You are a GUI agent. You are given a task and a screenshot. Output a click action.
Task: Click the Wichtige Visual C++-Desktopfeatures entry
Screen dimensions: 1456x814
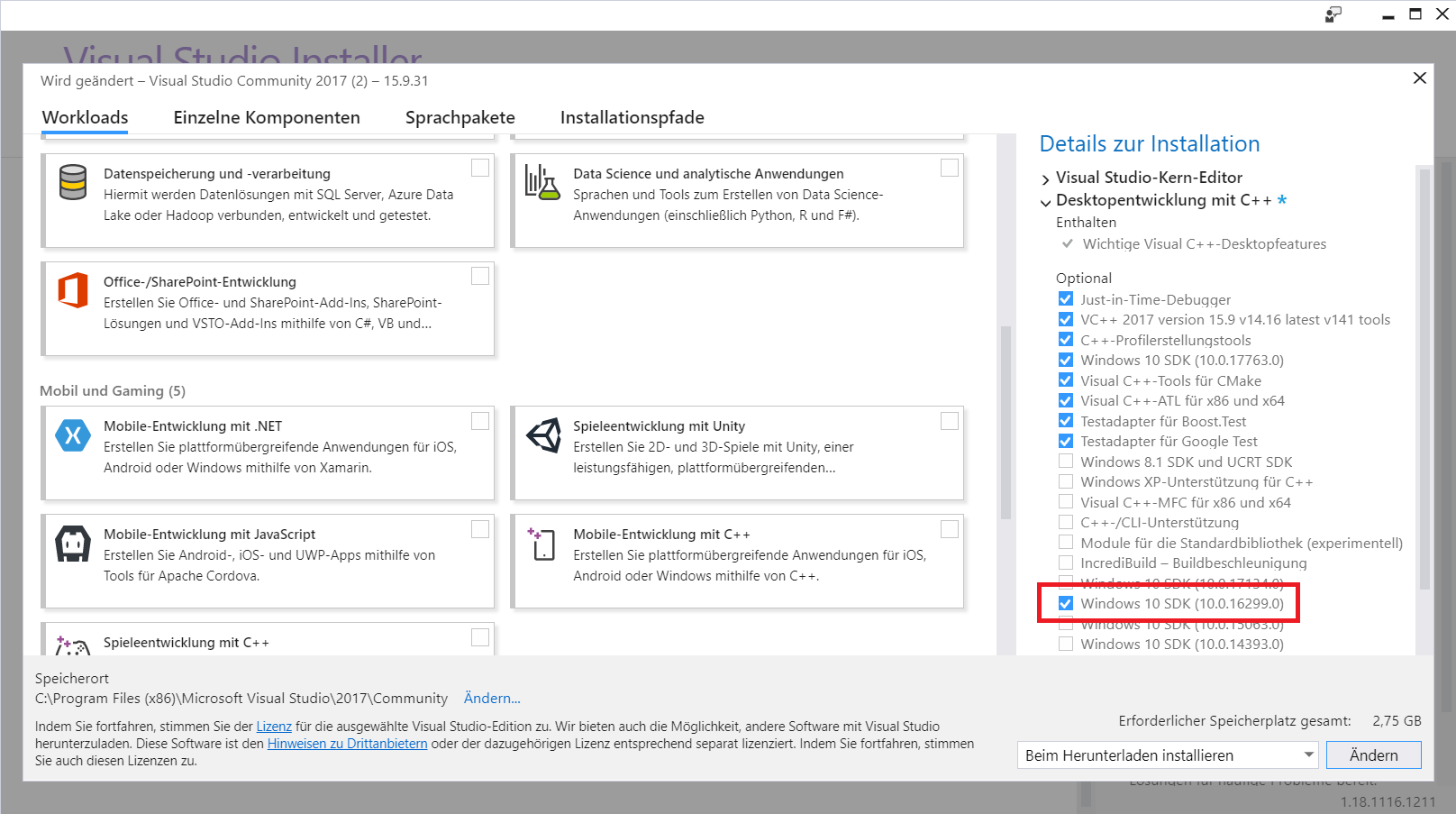pos(1204,243)
